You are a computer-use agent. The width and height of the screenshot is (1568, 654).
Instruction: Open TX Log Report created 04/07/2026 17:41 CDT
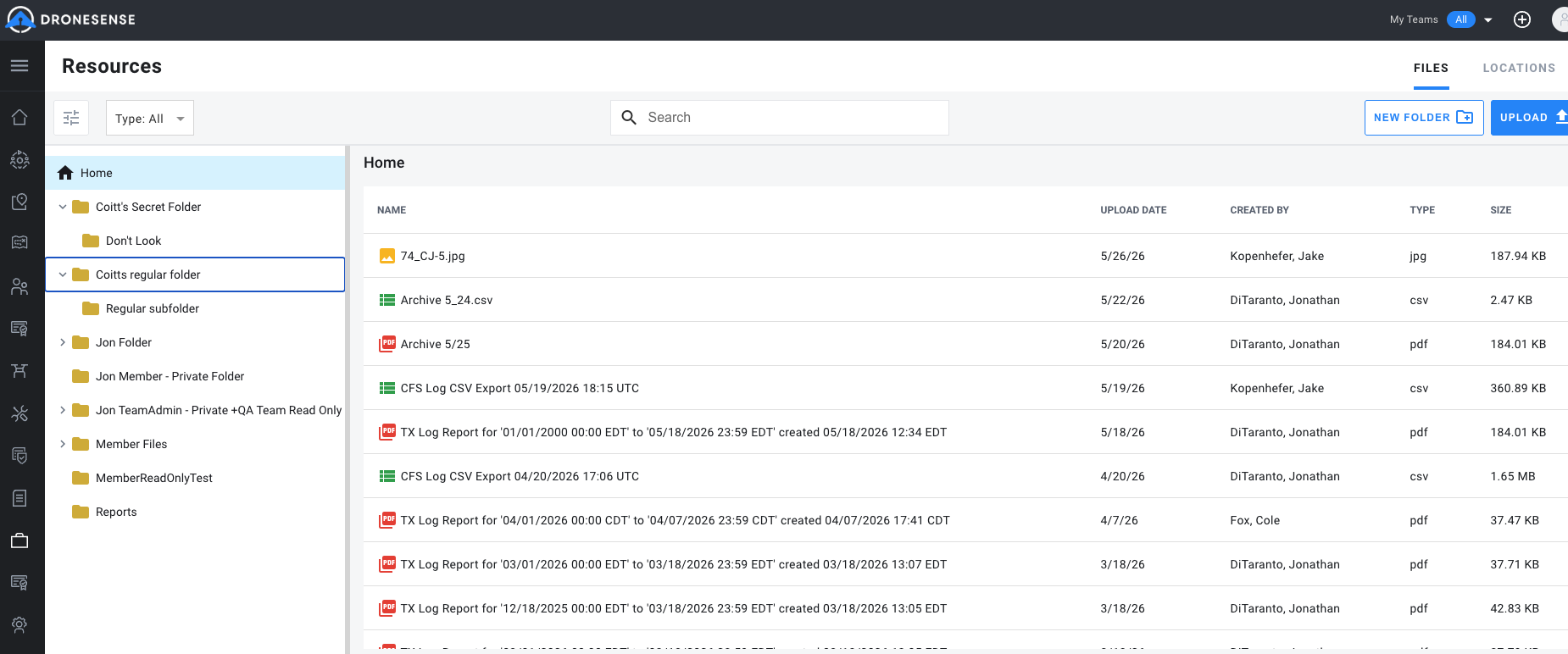pyautogui.click(x=675, y=520)
